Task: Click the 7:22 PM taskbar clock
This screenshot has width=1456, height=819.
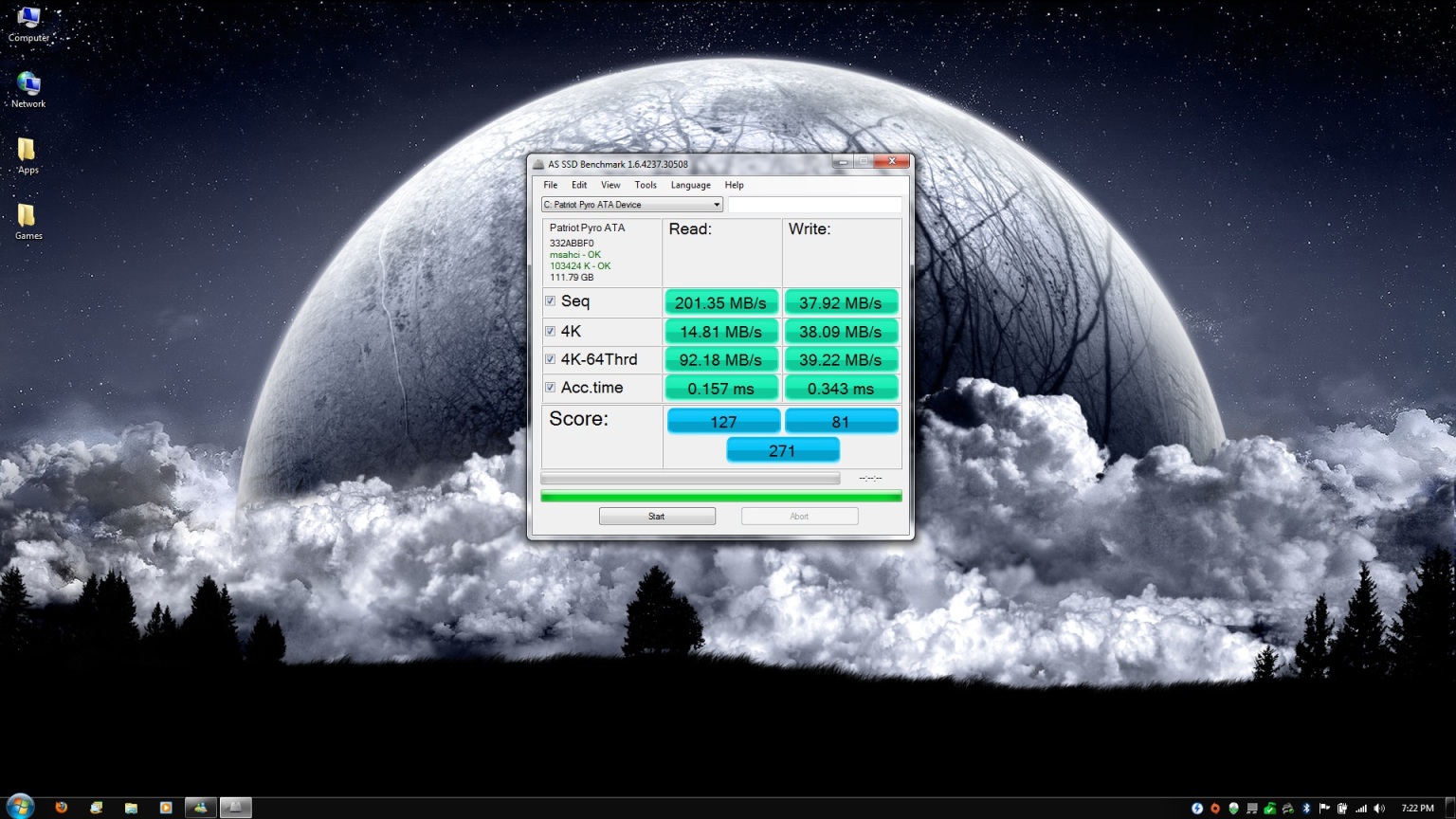Action: (1417, 809)
